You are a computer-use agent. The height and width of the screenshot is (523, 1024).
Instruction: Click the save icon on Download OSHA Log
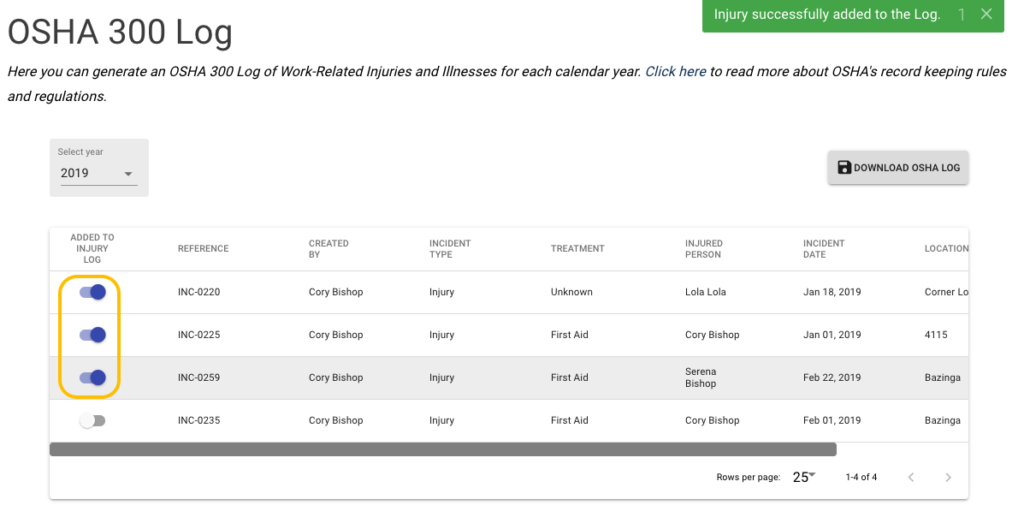(x=844, y=168)
